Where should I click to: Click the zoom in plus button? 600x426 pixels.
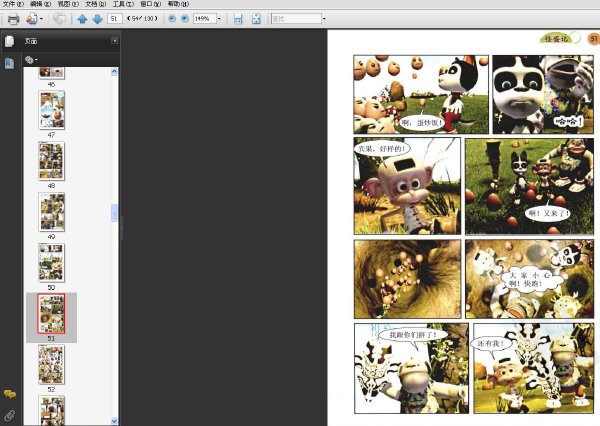185,18
